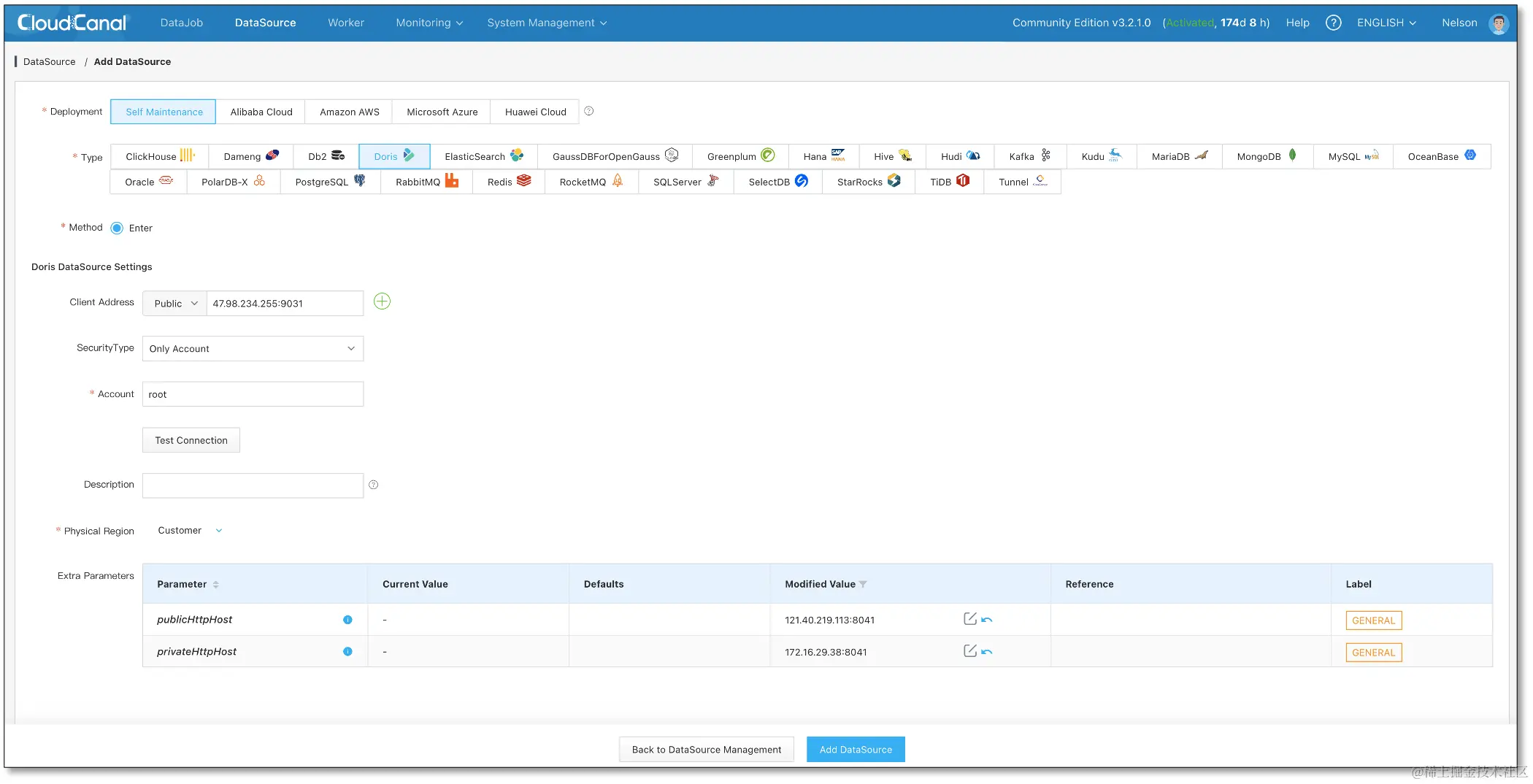Select the OceanBase data source type
Image resolution: width=1533 pixels, height=784 pixels.
(x=1442, y=156)
